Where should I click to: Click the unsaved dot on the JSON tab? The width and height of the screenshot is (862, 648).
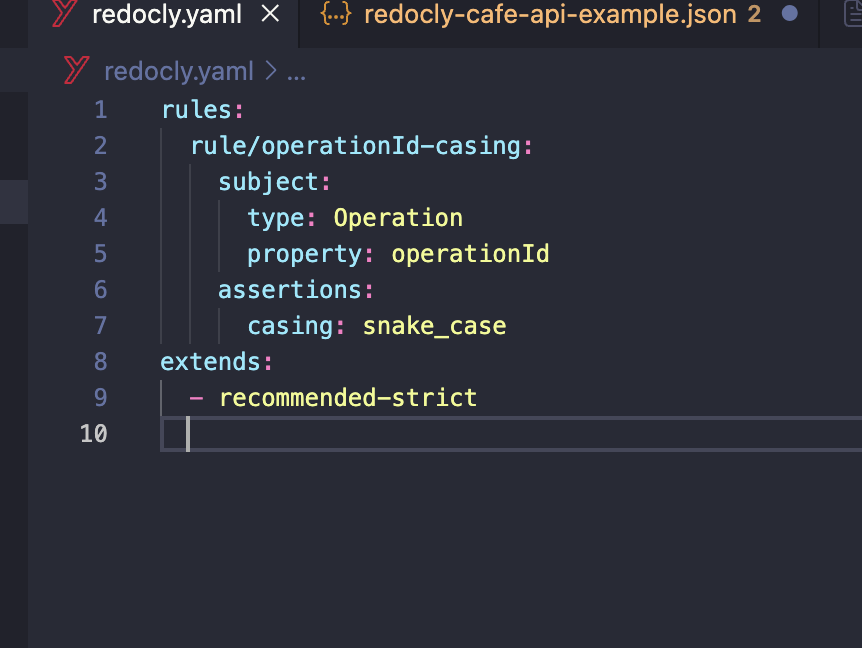point(790,15)
